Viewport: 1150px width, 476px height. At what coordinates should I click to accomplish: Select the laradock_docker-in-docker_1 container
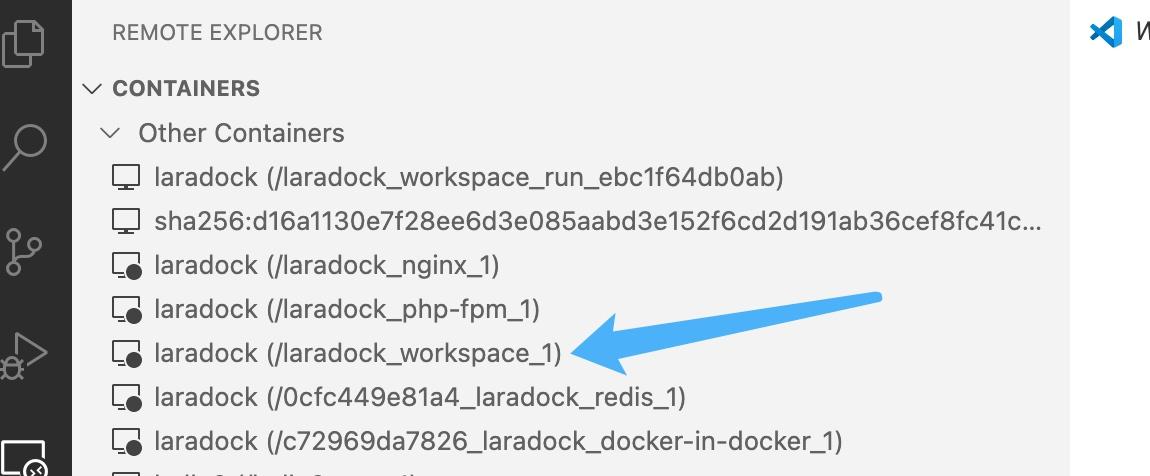tap(498, 442)
